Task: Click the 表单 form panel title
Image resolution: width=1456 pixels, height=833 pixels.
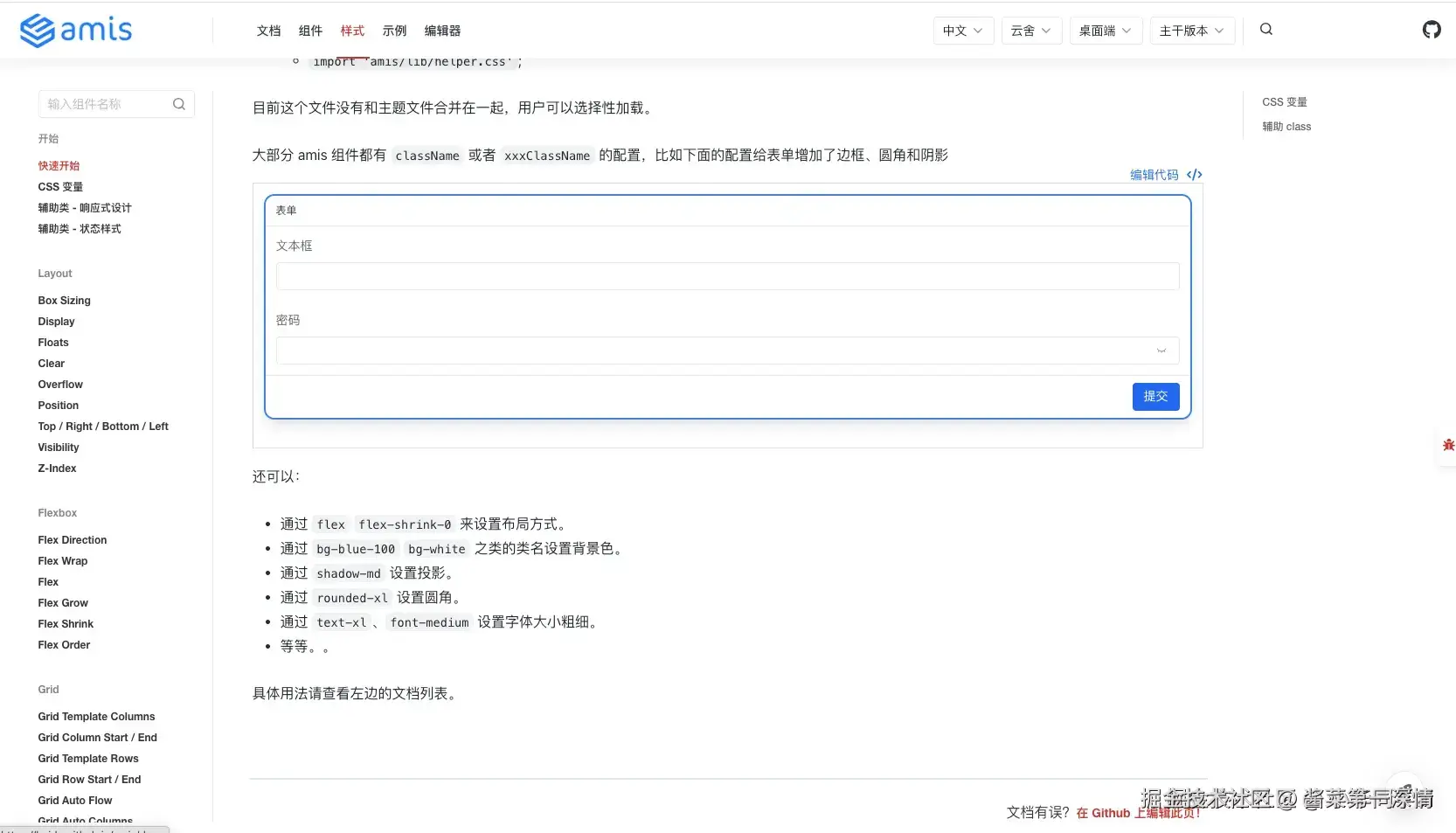Action: coord(286,211)
